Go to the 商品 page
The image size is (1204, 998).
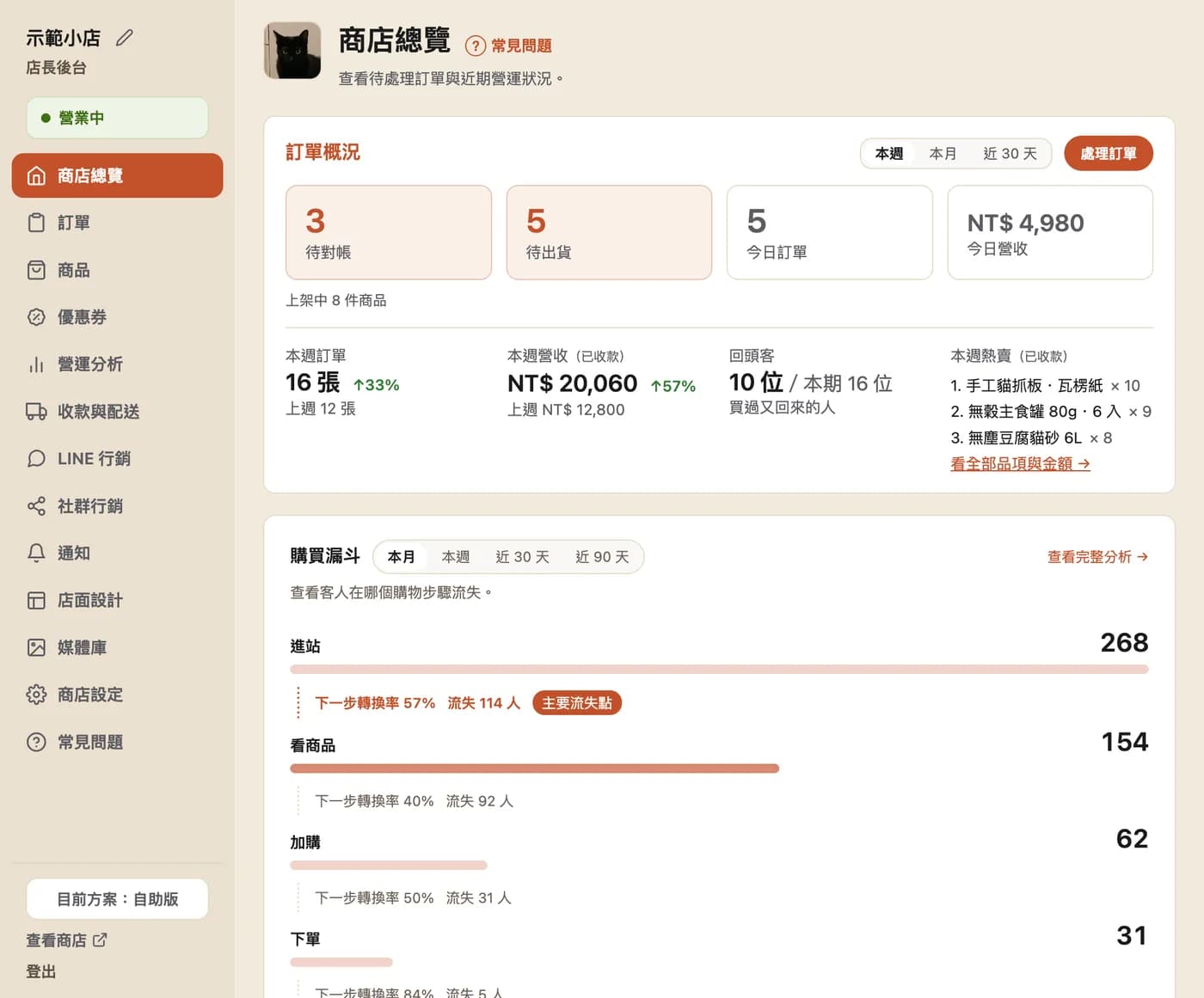click(117, 270)
